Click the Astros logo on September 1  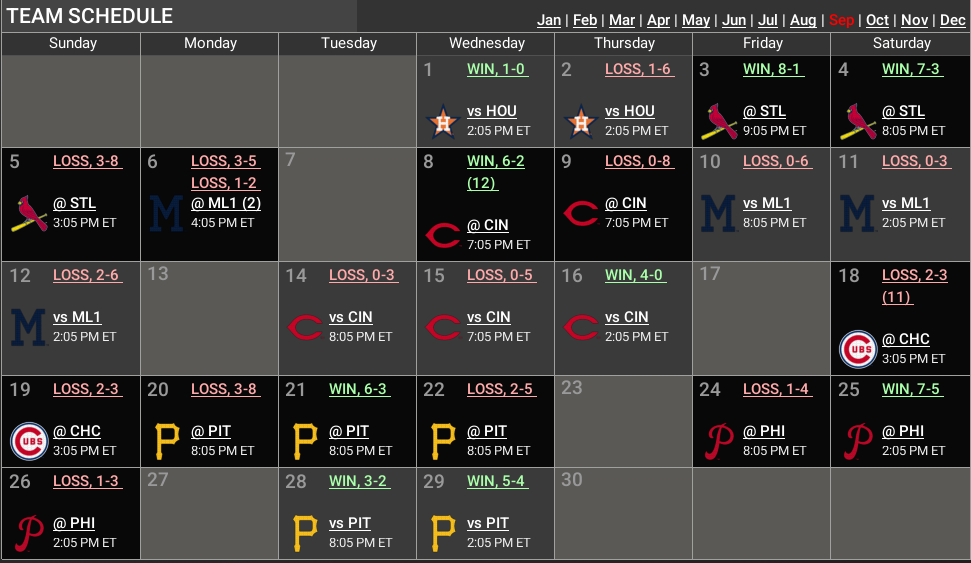(x=441, y=122)
